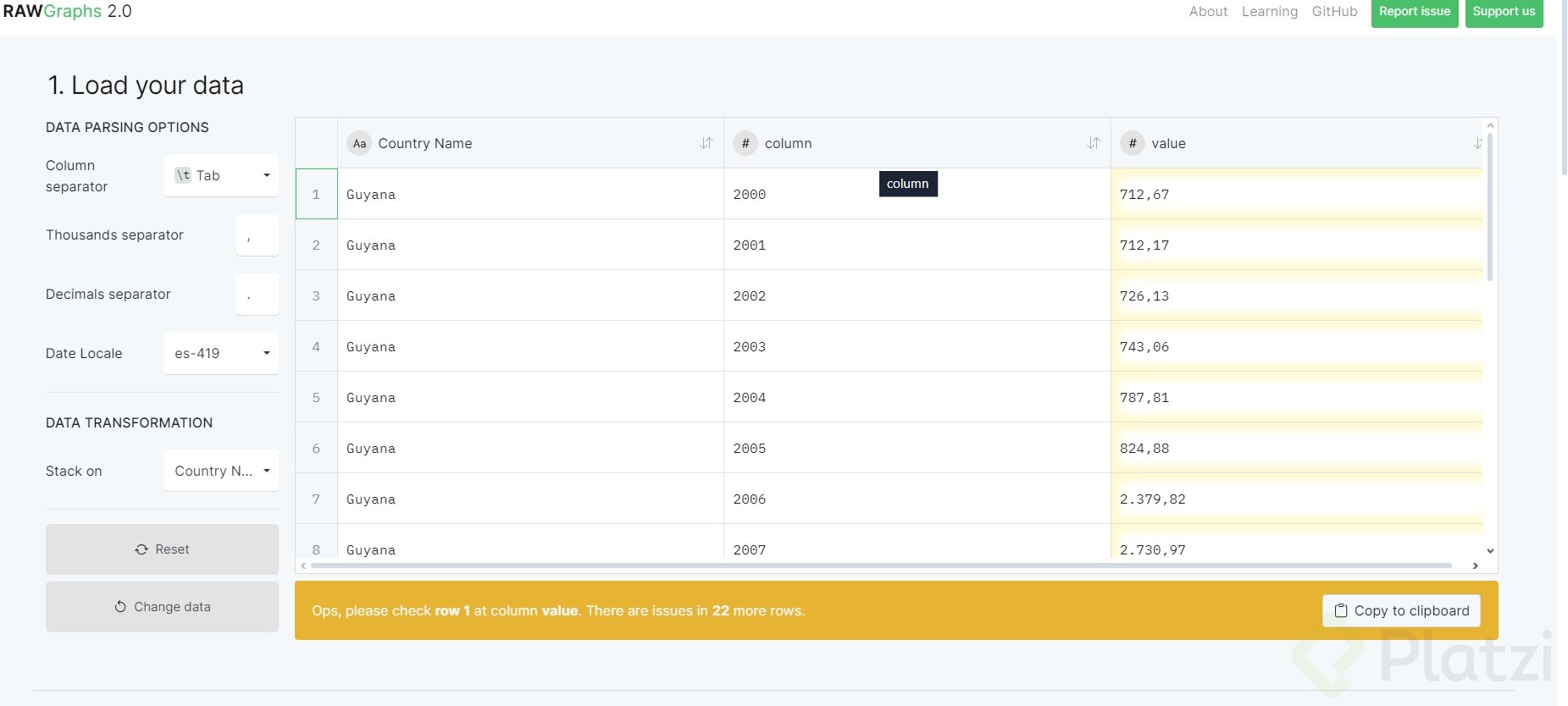Click the value number type icon
This screenshot has width=1568, height=706.
(1133, 143)
